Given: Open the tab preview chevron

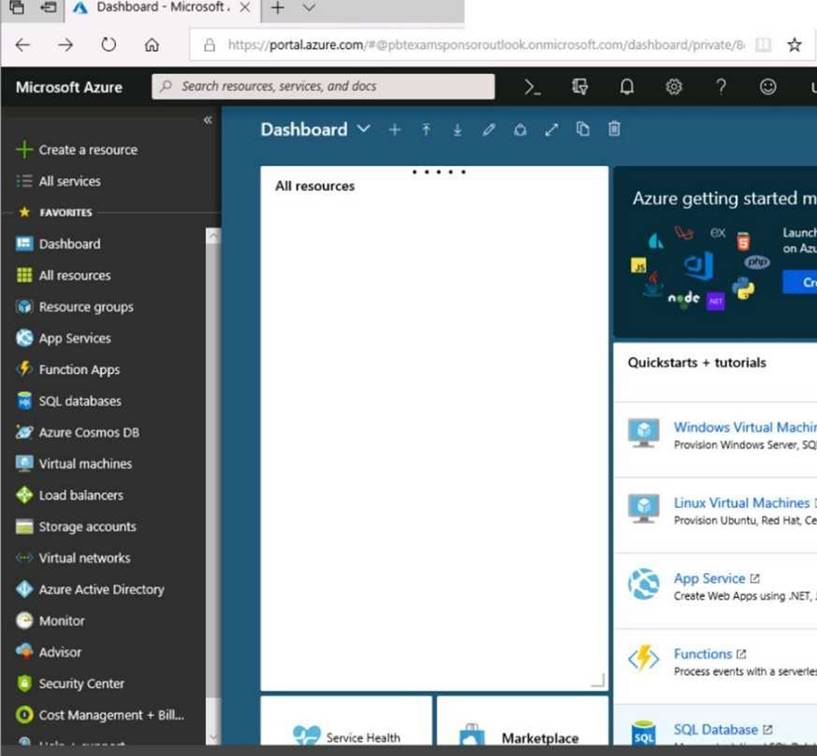Looking at the screenshot, I should tap(309, 8).
